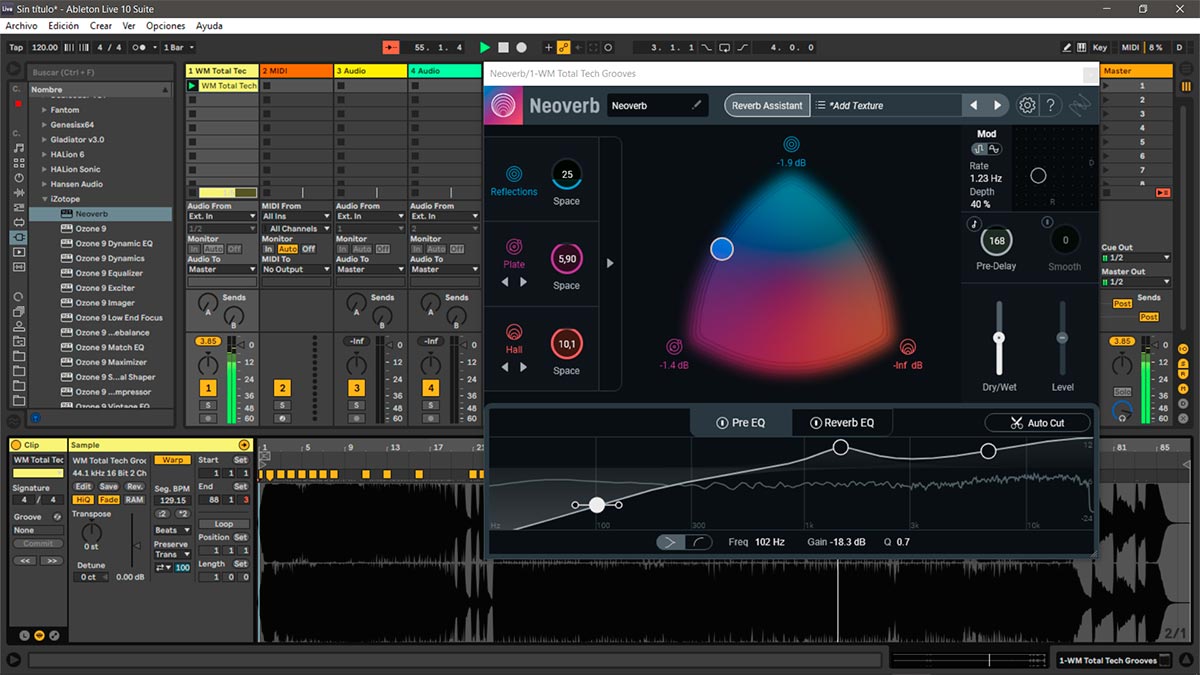Screen dimensions: 1200x675
Task: Select the Plate reverb engine icon
Action: [x=514, y=247]
